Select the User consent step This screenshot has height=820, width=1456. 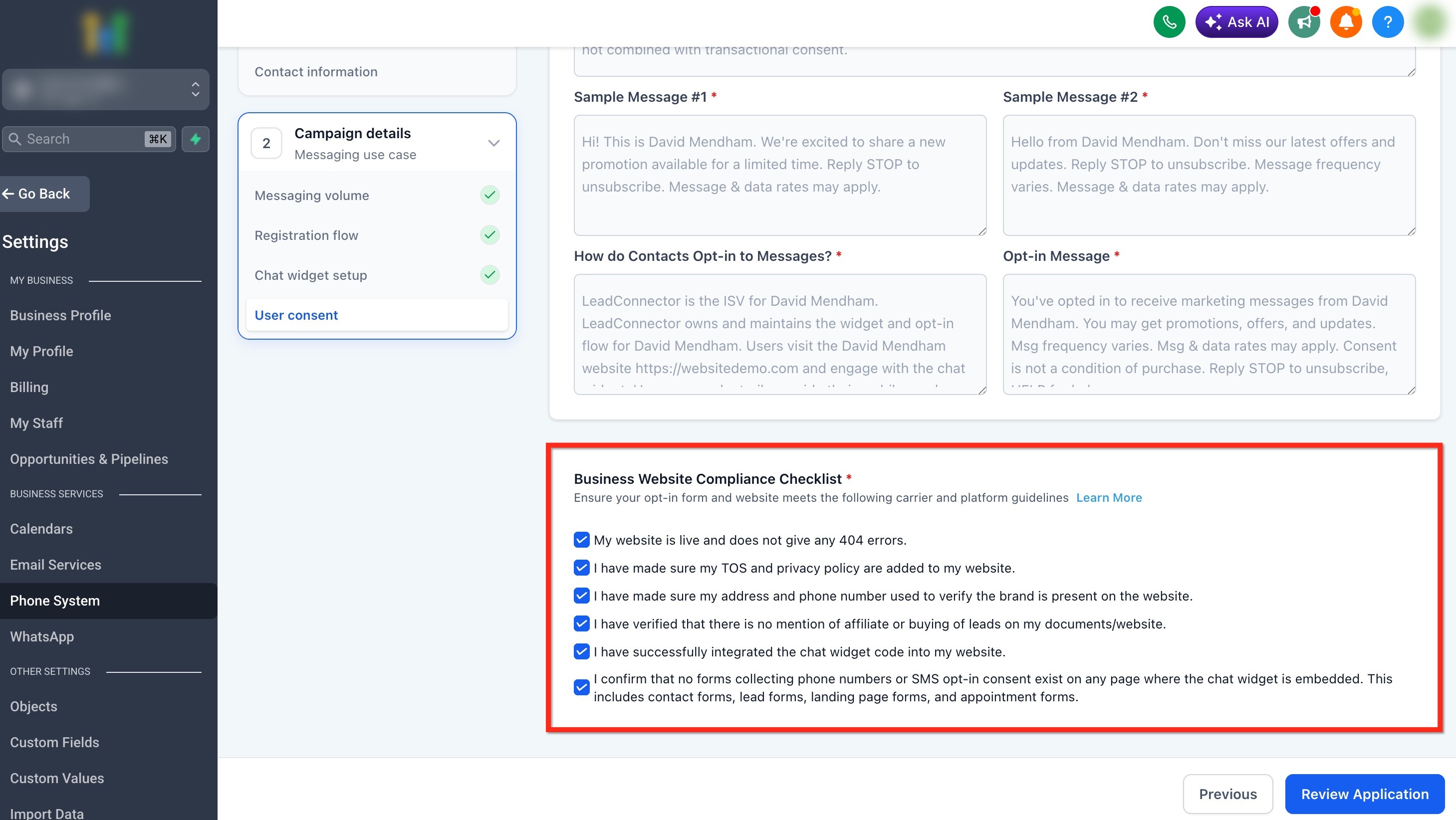(x=377, y=315)
